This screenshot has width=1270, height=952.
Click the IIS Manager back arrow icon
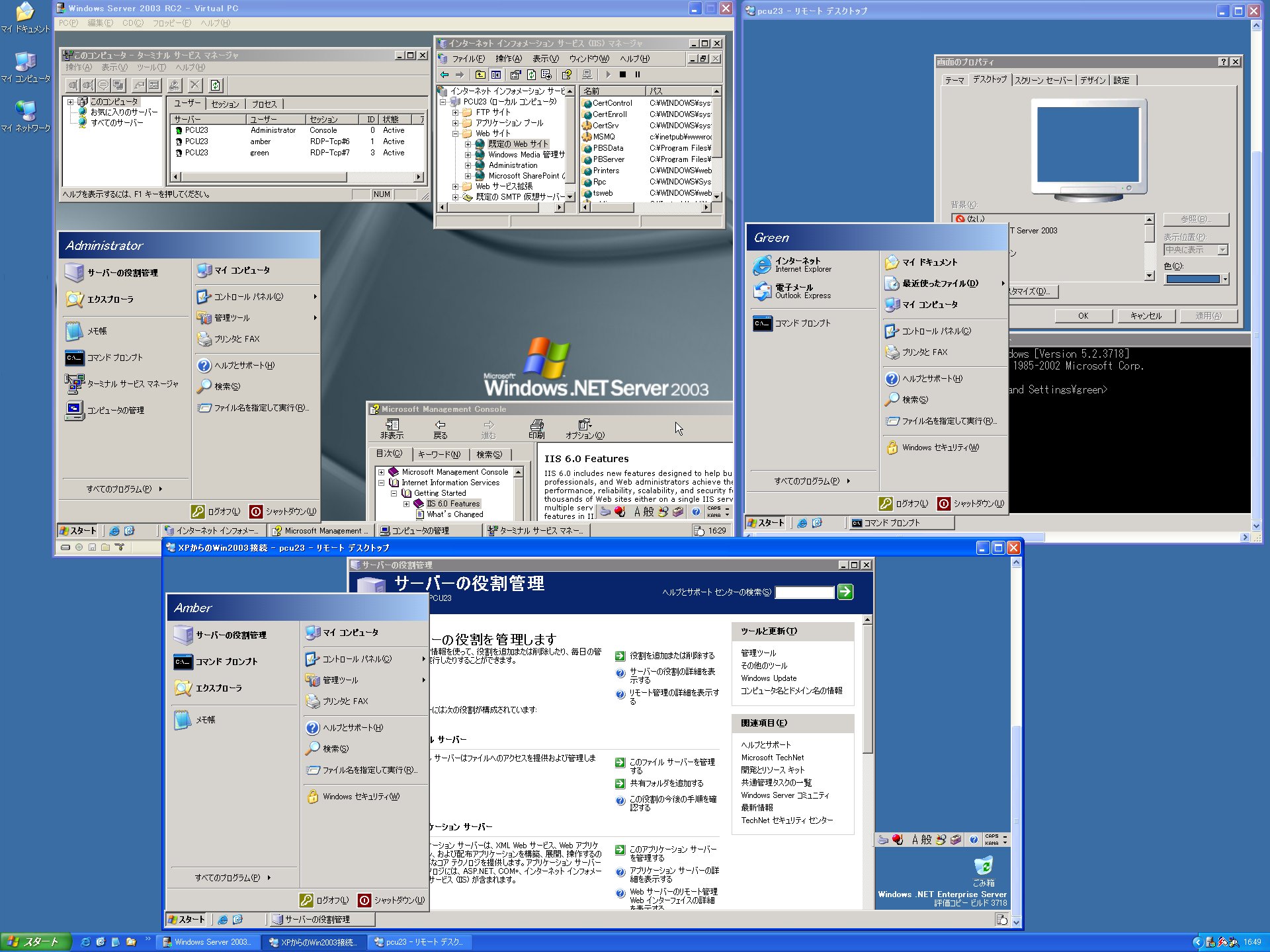[x=444, y=75]
